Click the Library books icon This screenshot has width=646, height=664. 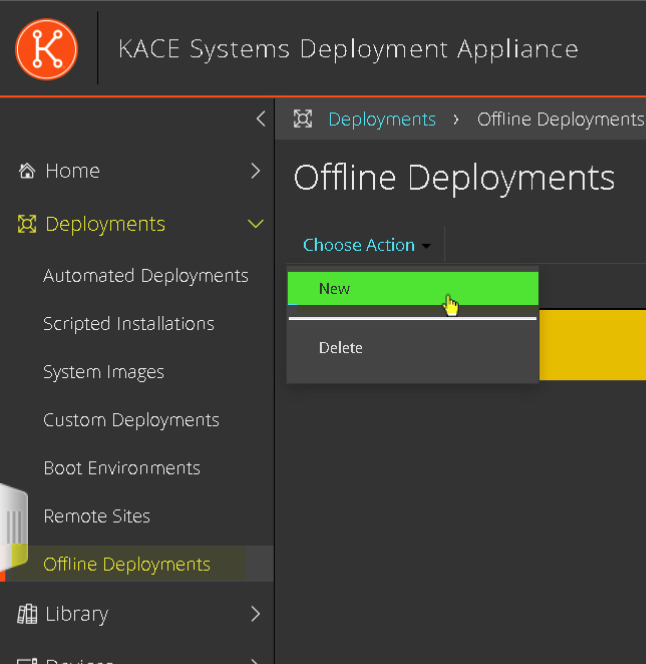click(x=27, y=614)
